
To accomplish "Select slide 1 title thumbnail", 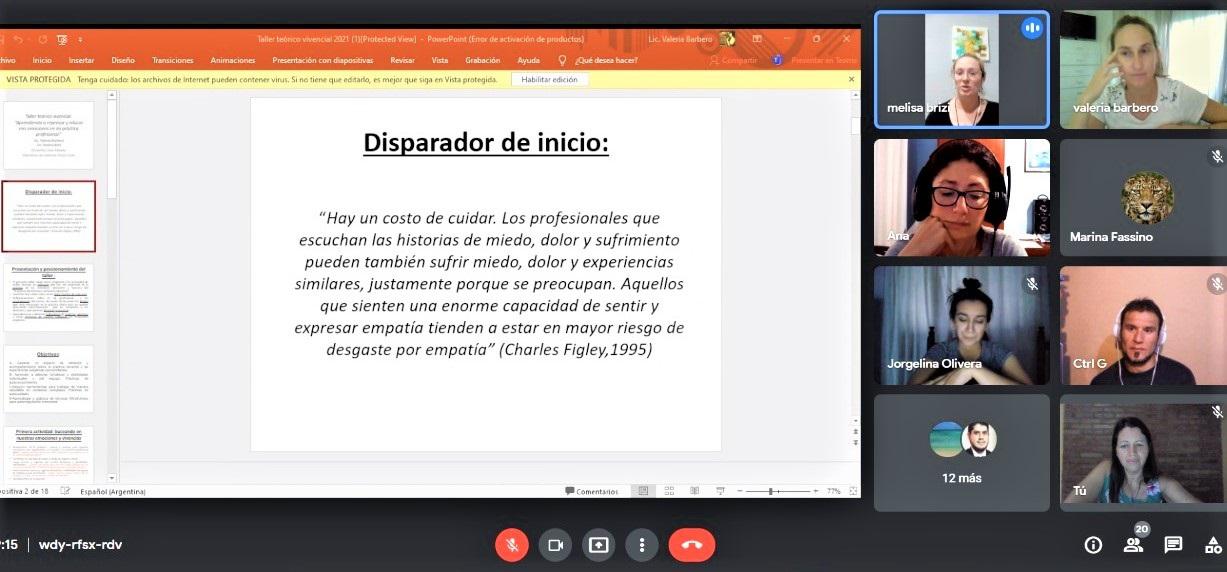I will [48, 135].
